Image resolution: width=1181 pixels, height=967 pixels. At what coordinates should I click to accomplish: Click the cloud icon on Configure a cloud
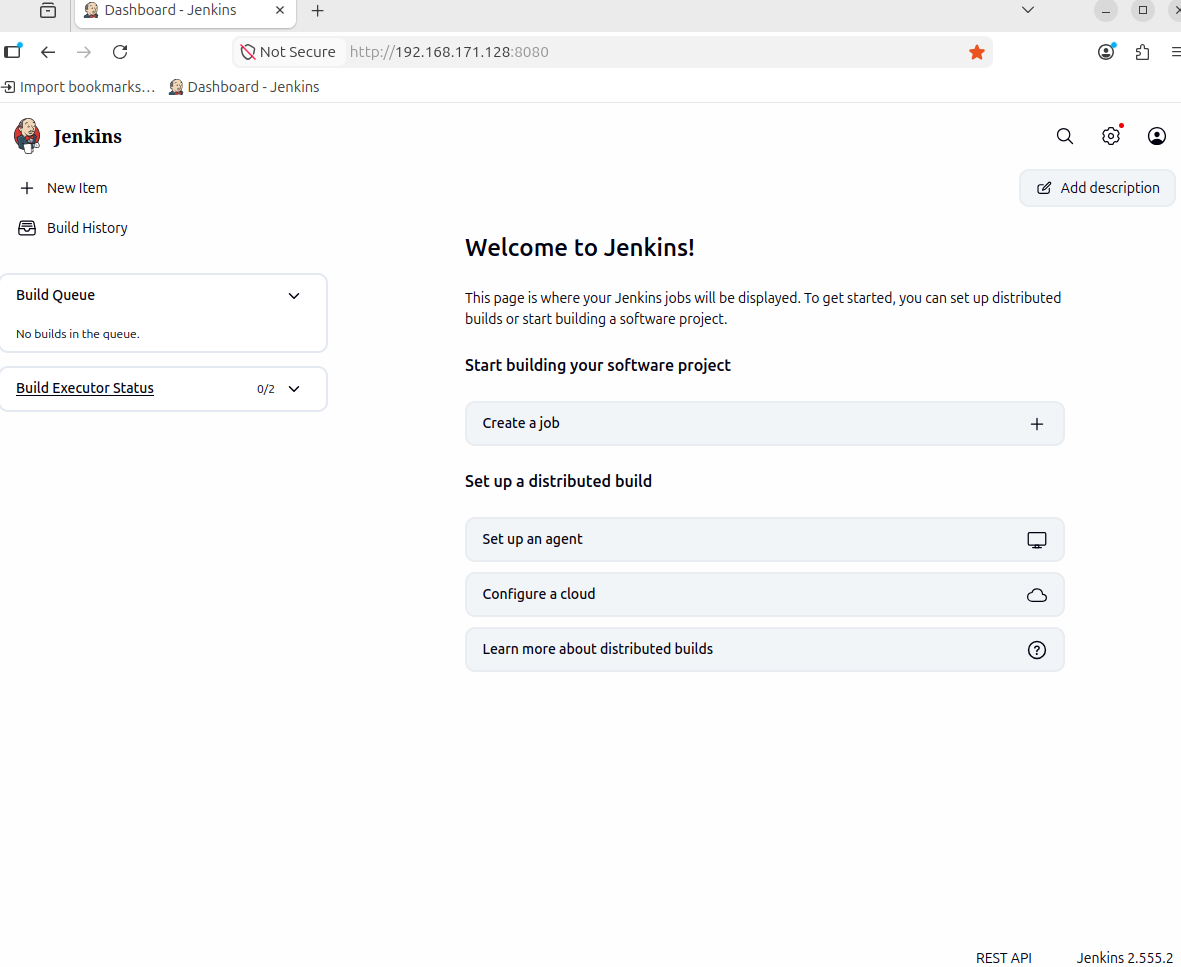point(1036,595)
